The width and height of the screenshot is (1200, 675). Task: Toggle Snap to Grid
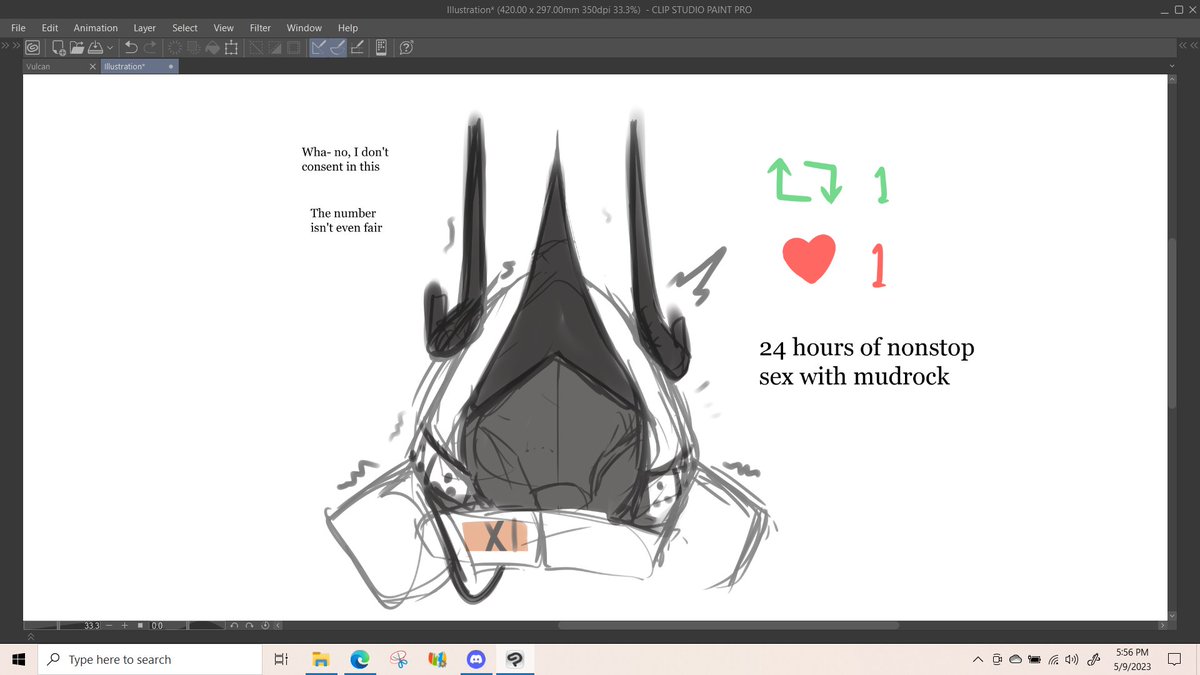[357, 47]
